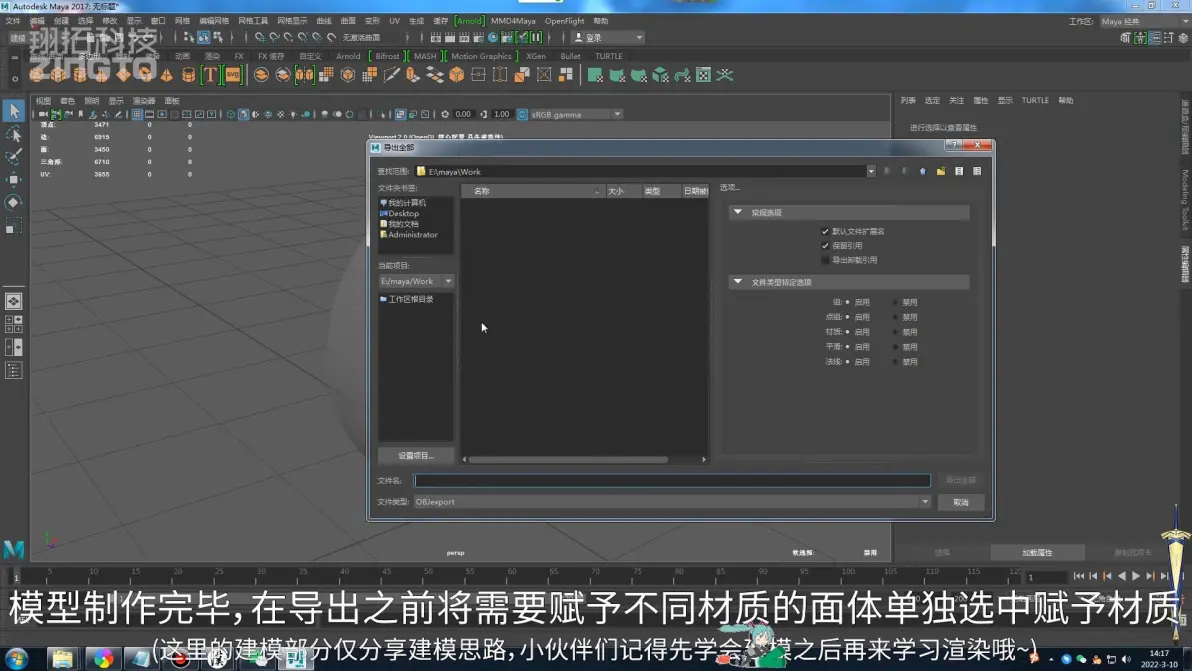The height and width of the screenshot is (671, 1192).
Task: Select 禁用 for the 点组 option
Action: [896, 318]
